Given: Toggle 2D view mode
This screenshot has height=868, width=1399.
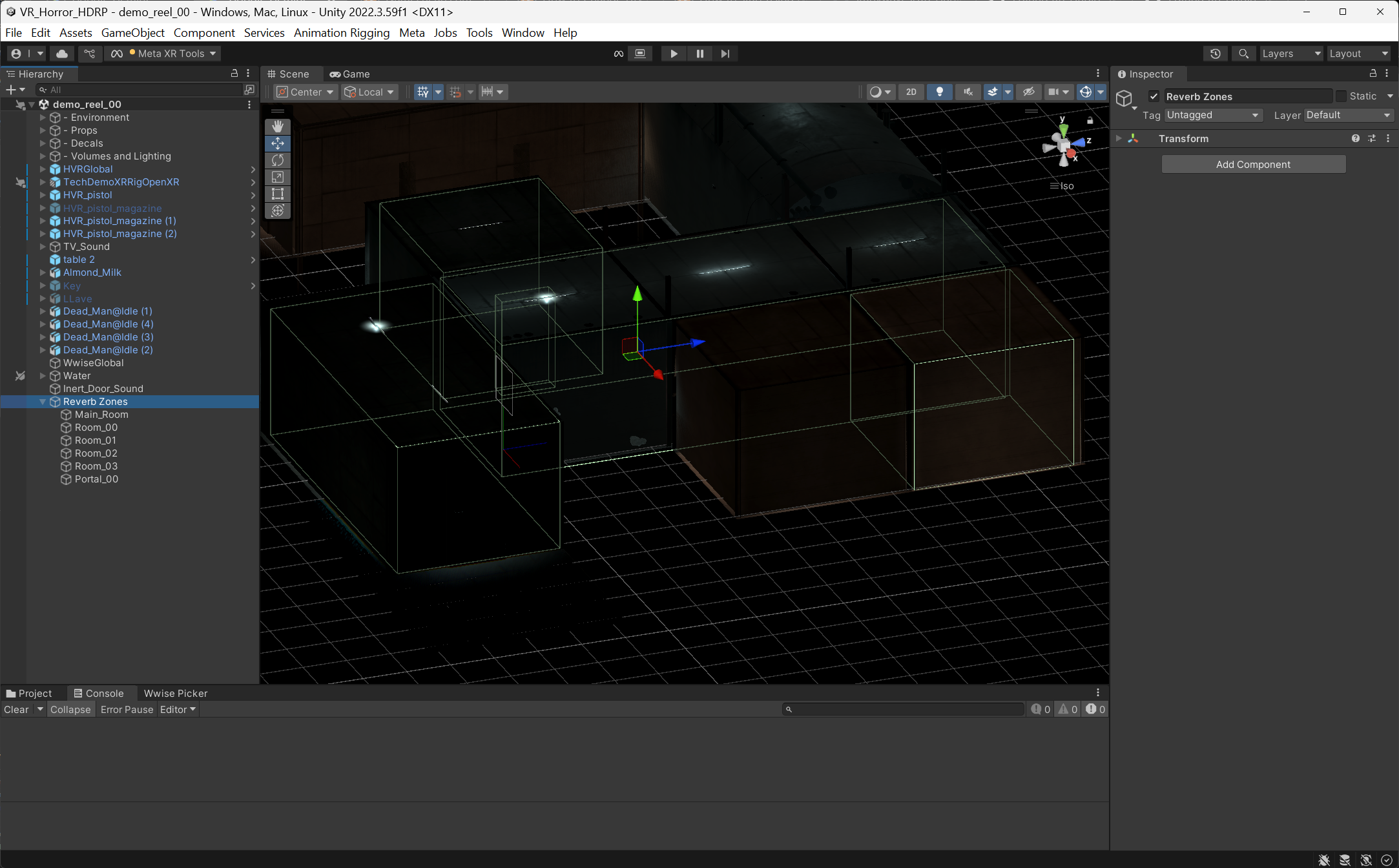Looking at the screenshot, I should point(911,92).
